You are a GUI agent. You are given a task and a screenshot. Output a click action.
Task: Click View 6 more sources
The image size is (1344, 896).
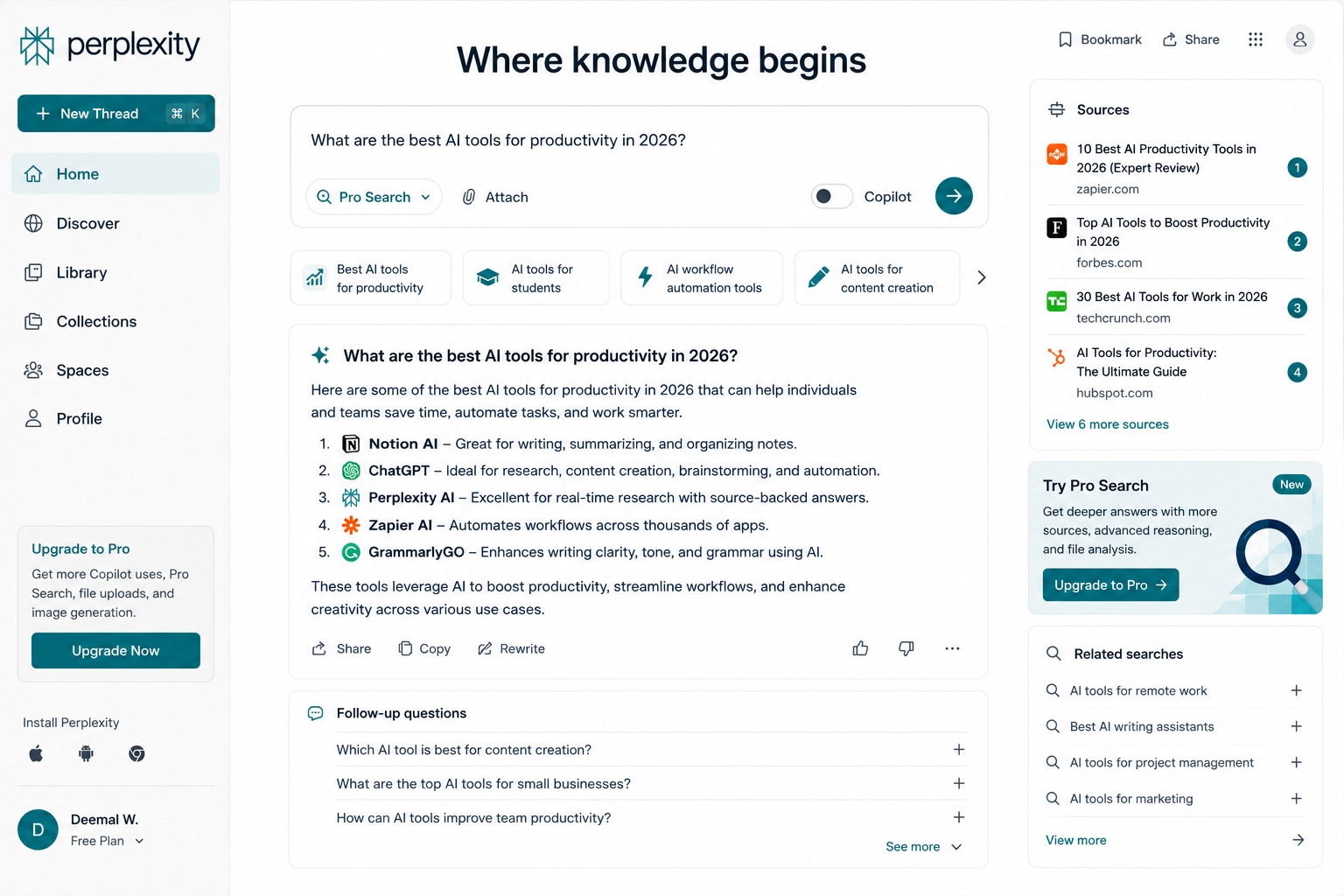1107,424
